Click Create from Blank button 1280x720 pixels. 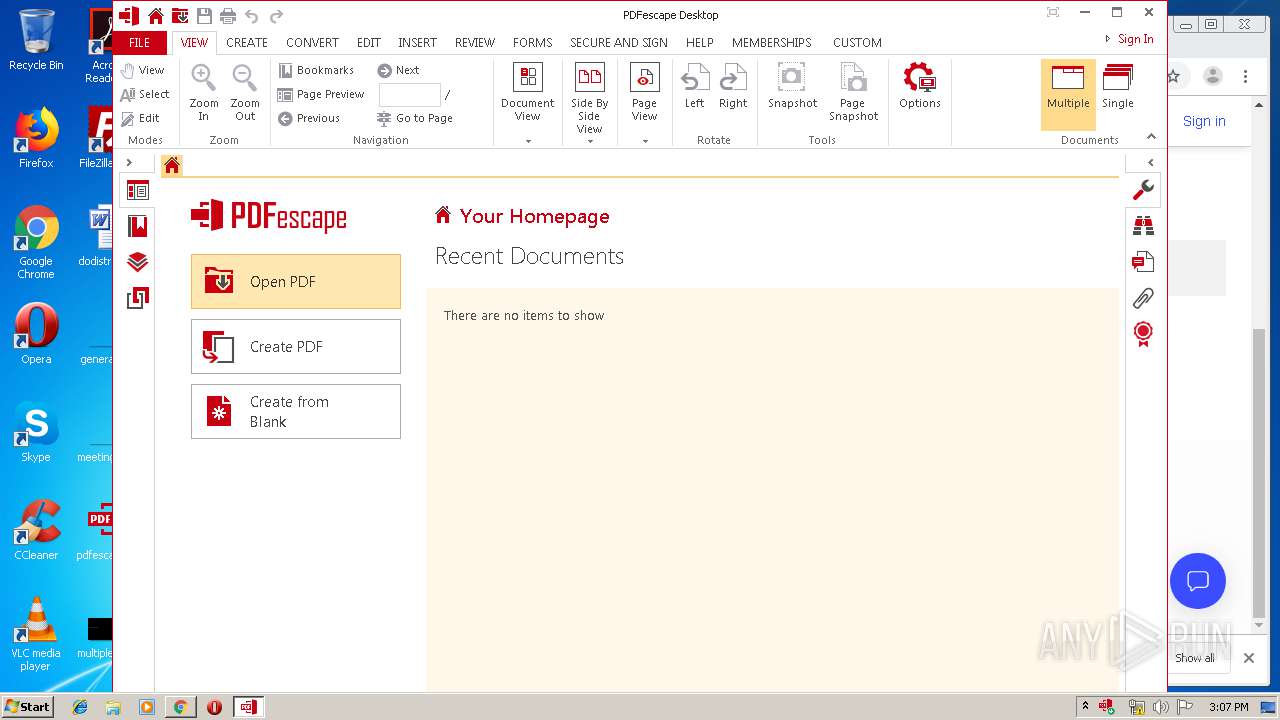click(296, 412)
